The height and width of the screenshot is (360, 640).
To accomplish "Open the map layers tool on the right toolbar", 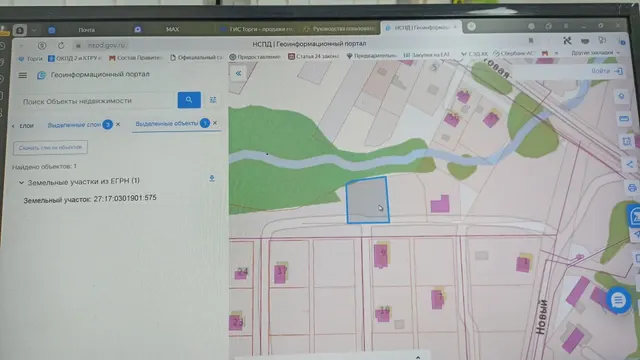I will [621, 96].
